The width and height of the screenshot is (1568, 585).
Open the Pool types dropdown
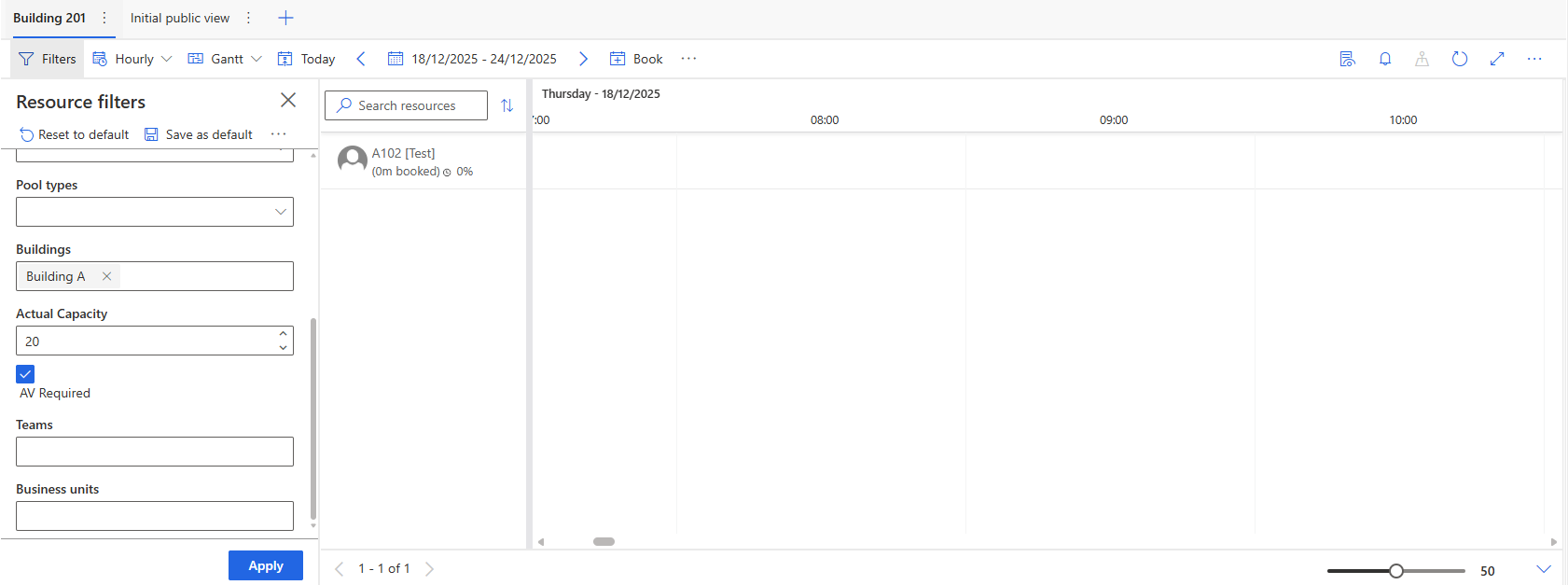pyautogui.click(x=280, y=212)
